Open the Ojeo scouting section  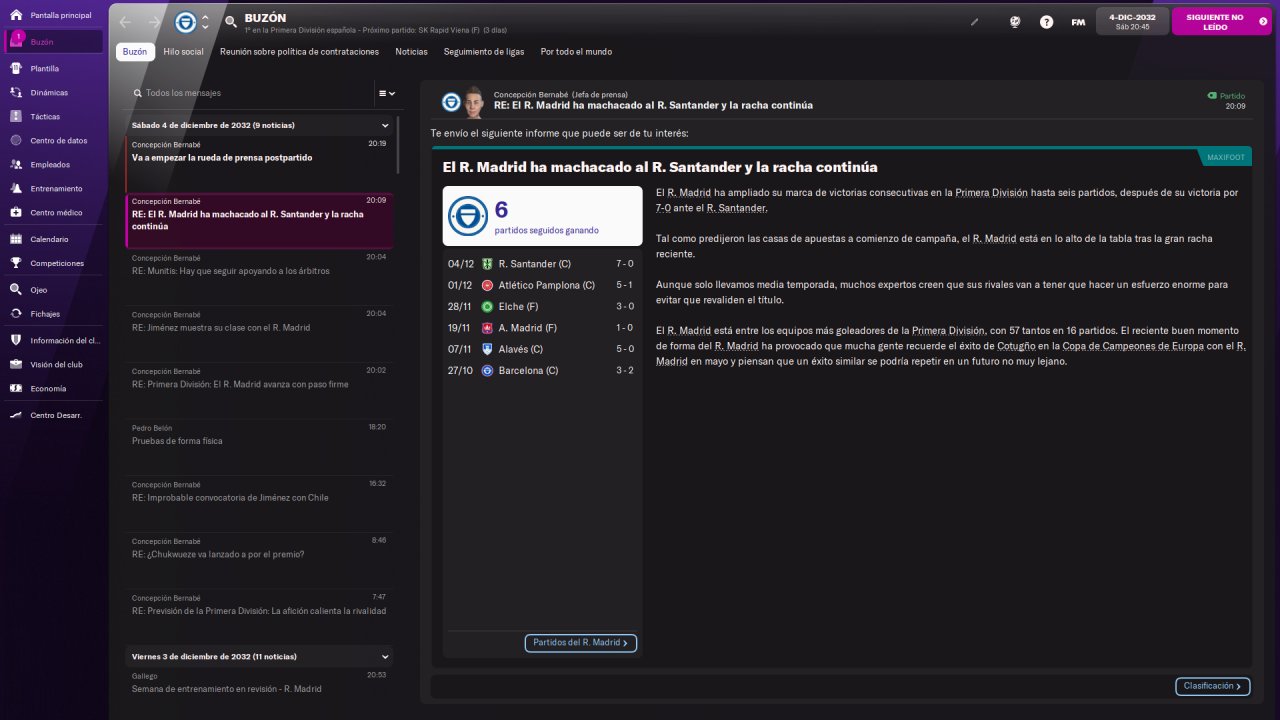54,290
